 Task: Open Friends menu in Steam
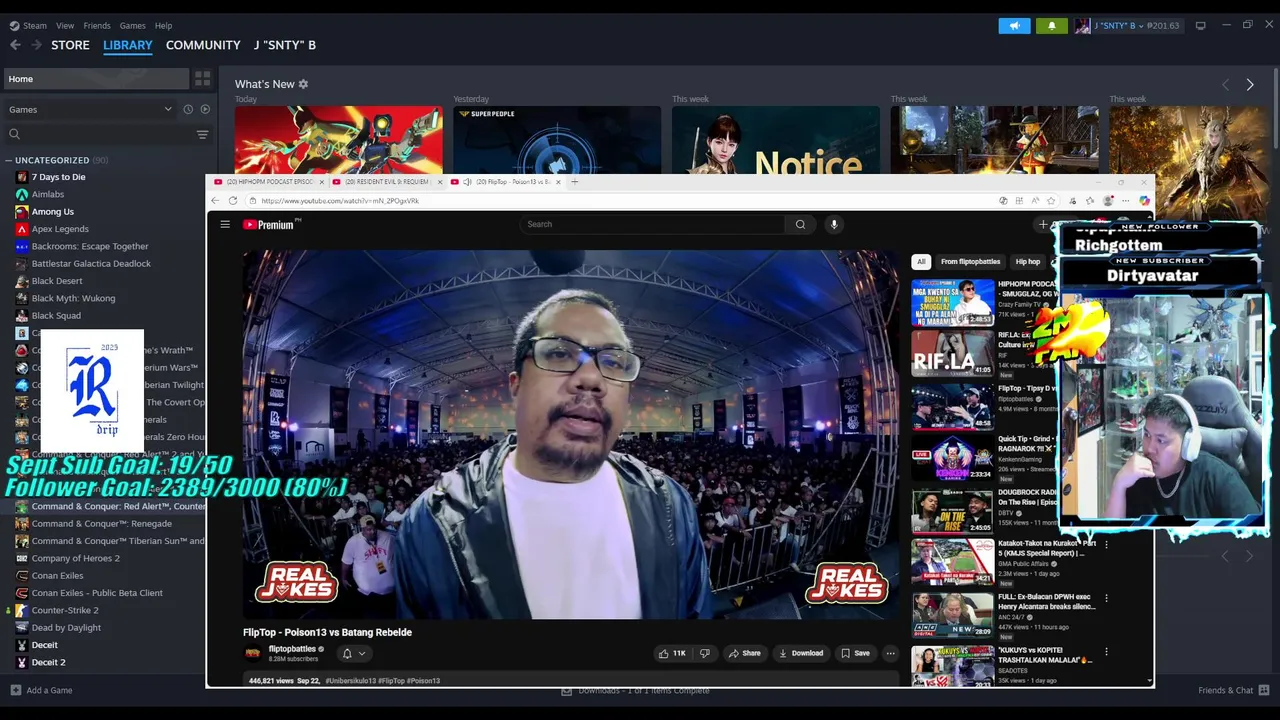tap(97, 26)
